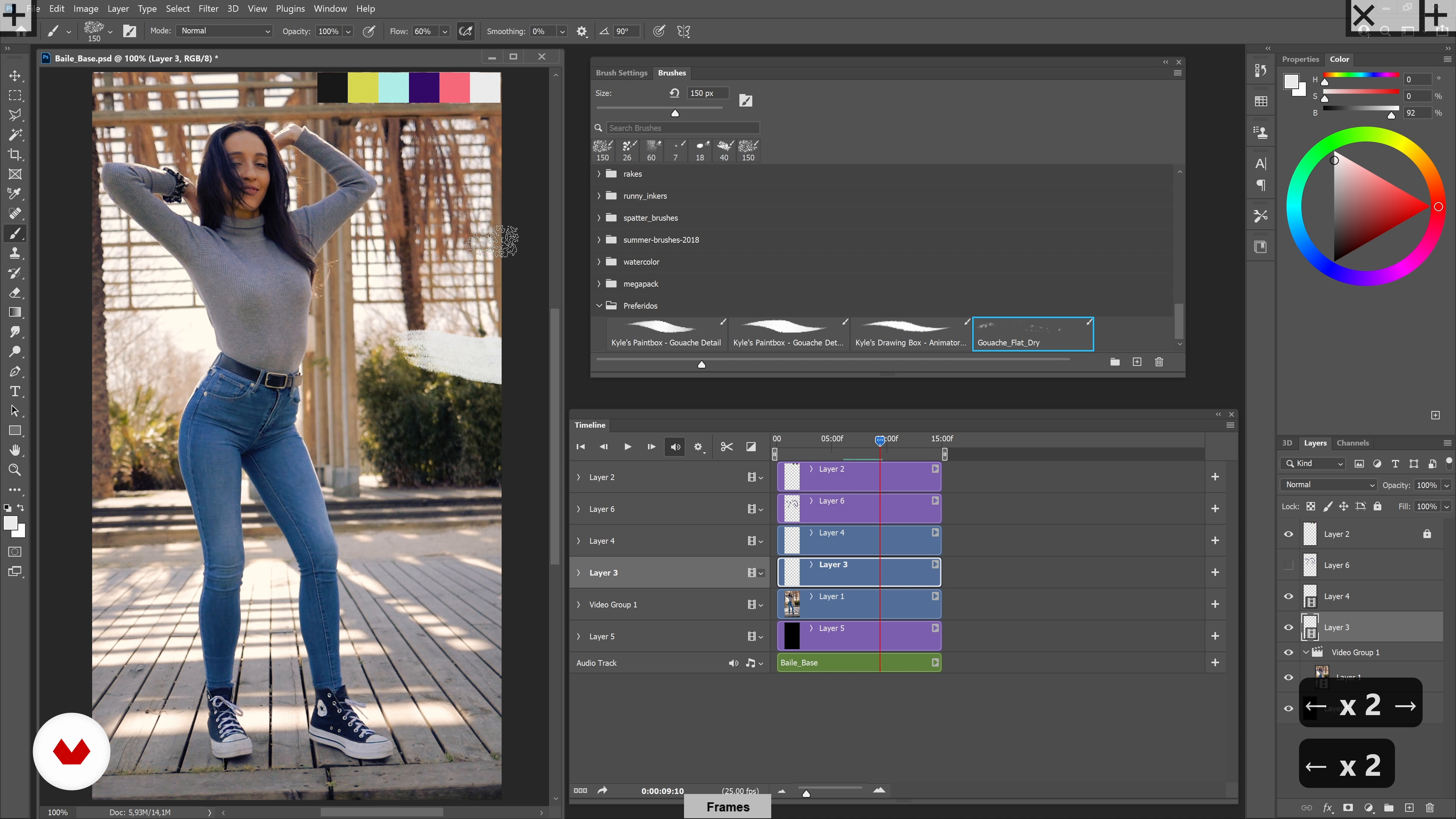Open the Kind filter dropdown

point(1313,463)
